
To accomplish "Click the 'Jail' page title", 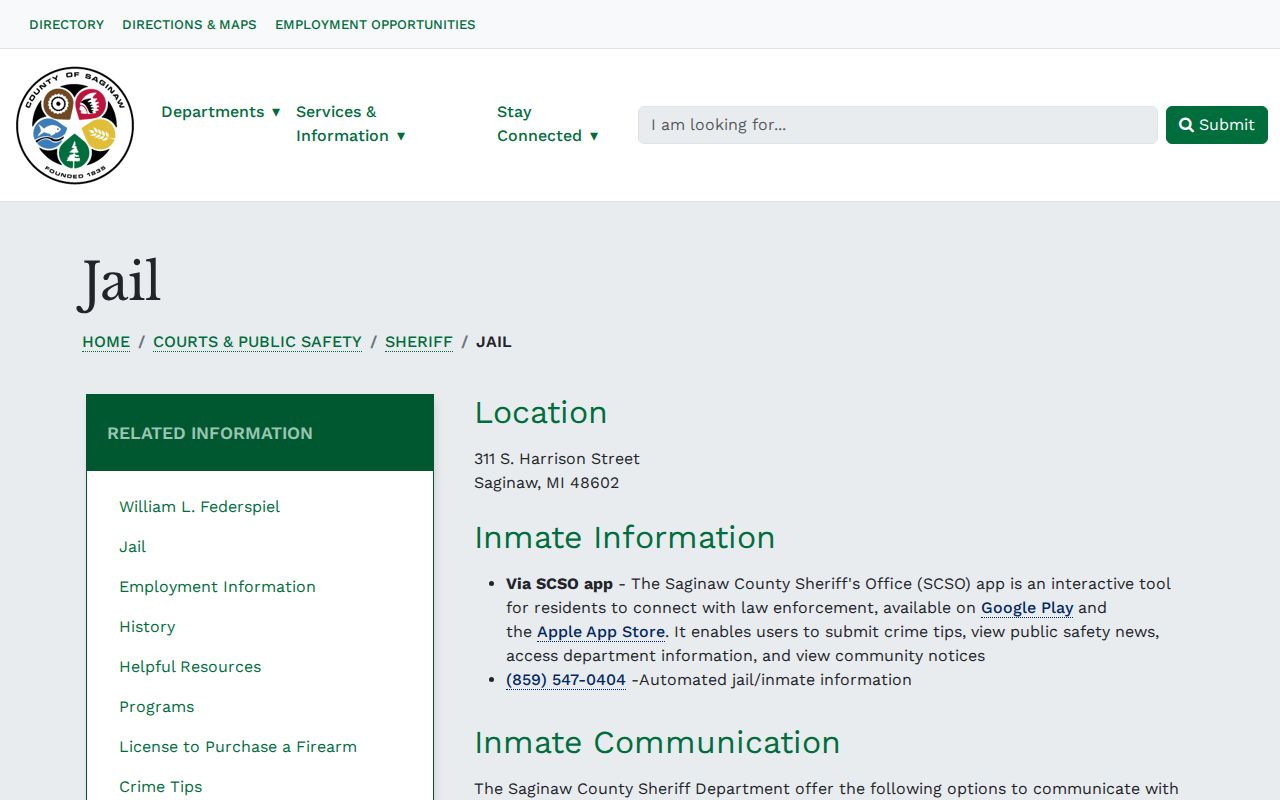I will point(120,283).
